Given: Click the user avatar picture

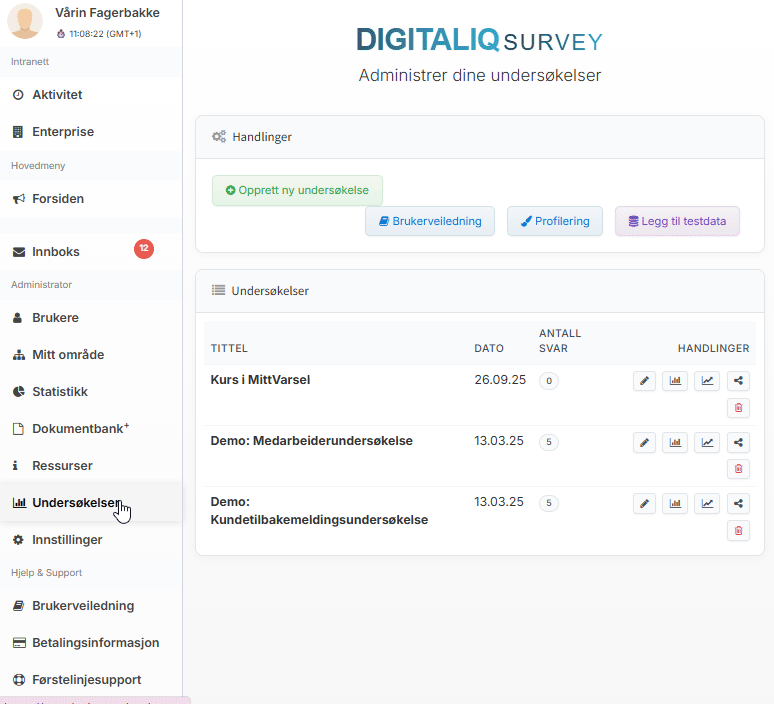Looking at the screenshot, I should 25,22.
